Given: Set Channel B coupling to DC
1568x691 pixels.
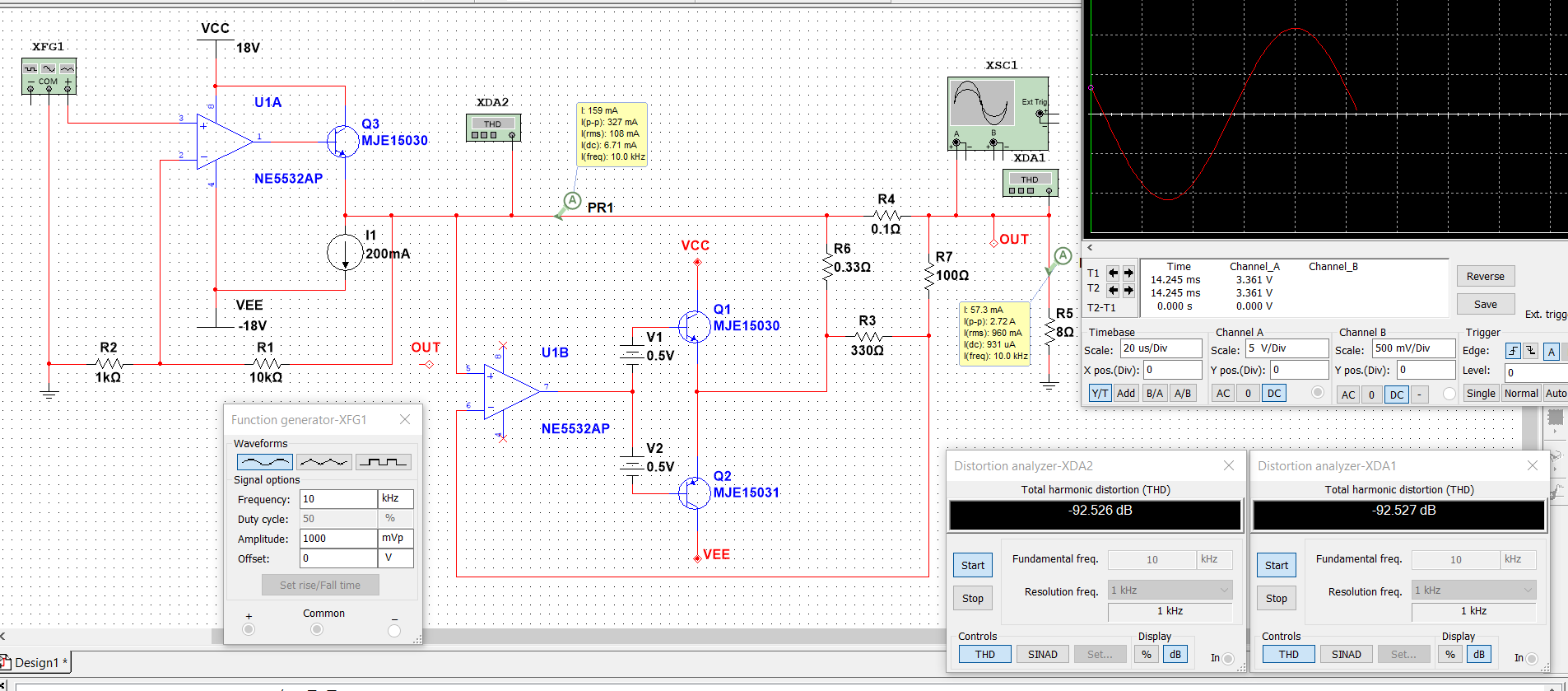Looking at the screenshot, I should [x=1397, y=395].
